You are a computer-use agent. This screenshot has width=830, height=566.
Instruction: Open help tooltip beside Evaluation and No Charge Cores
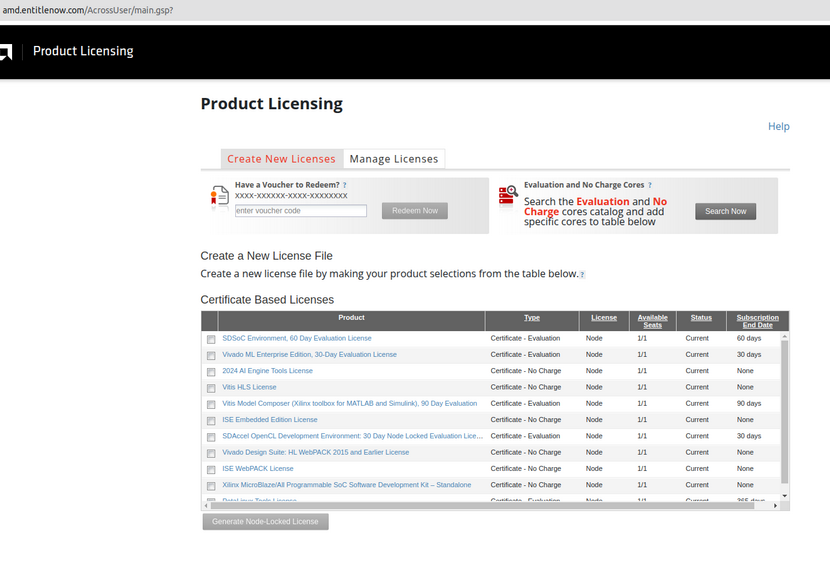click(x=650, y=185)
